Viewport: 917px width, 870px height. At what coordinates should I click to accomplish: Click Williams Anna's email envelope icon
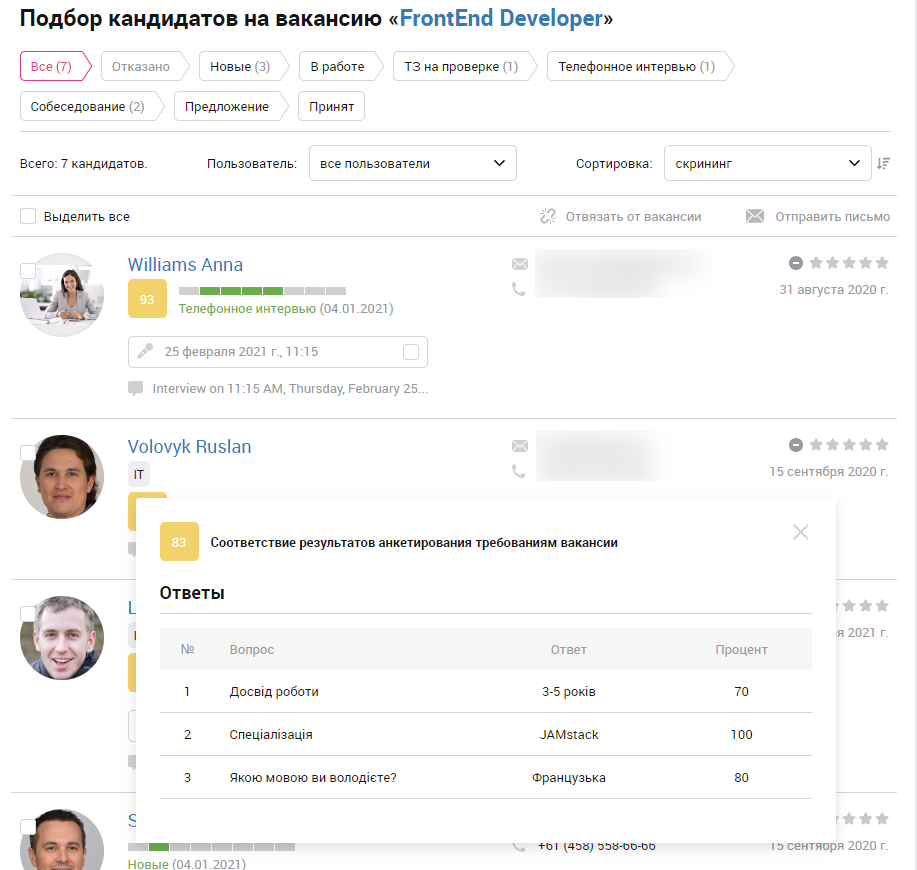point(520,264)
